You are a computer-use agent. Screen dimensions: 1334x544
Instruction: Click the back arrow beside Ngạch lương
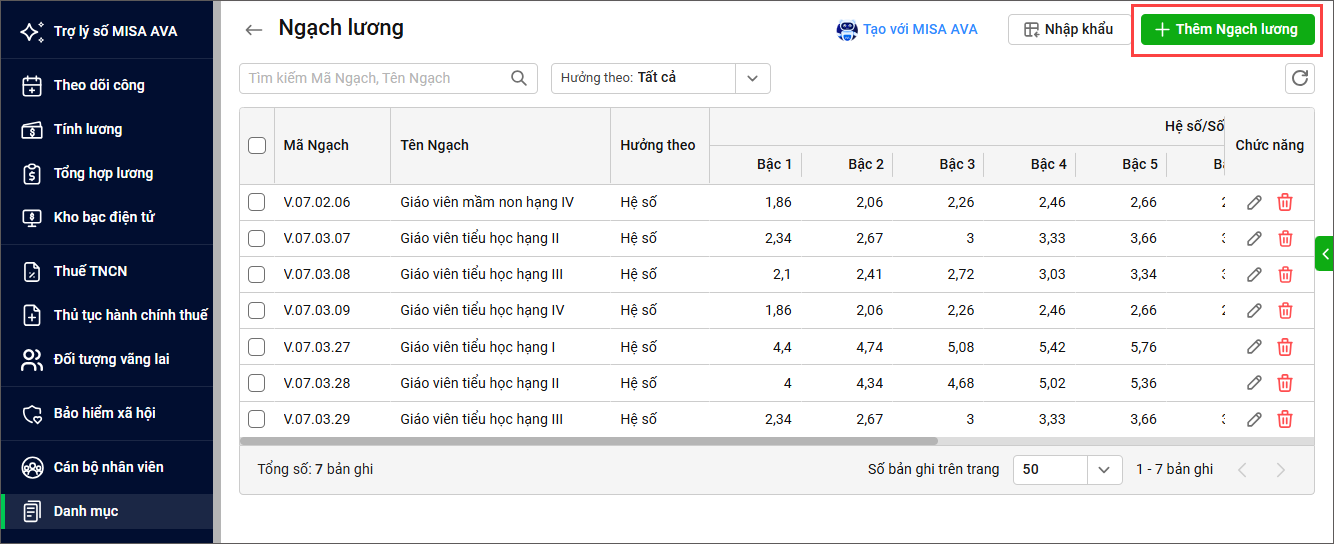coord(253,30)
